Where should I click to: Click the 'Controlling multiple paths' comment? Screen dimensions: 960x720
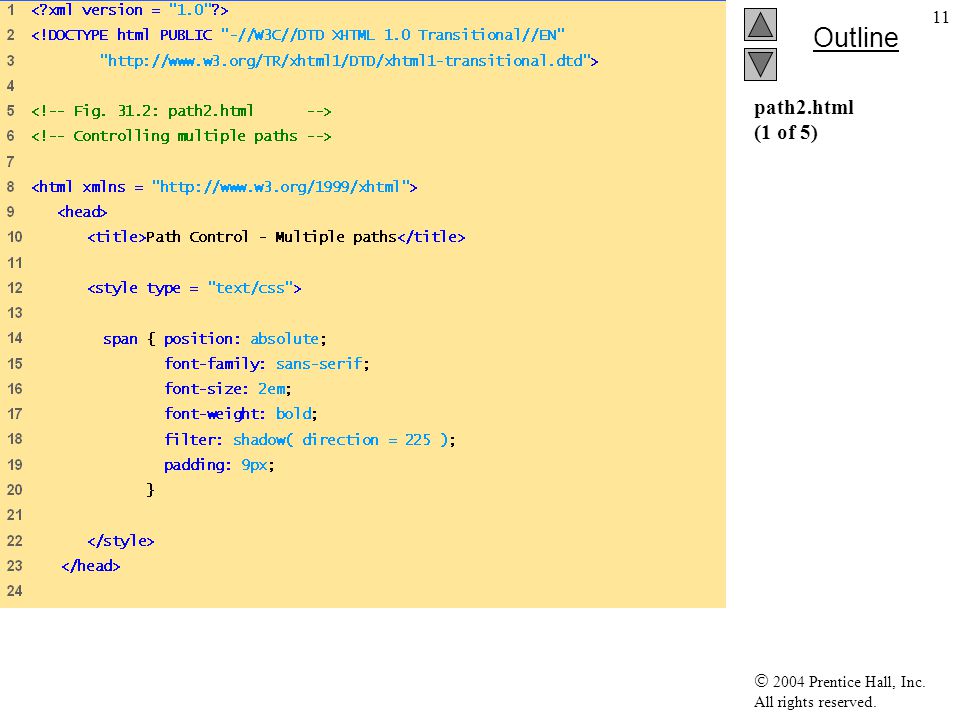[x=181, y=136]
